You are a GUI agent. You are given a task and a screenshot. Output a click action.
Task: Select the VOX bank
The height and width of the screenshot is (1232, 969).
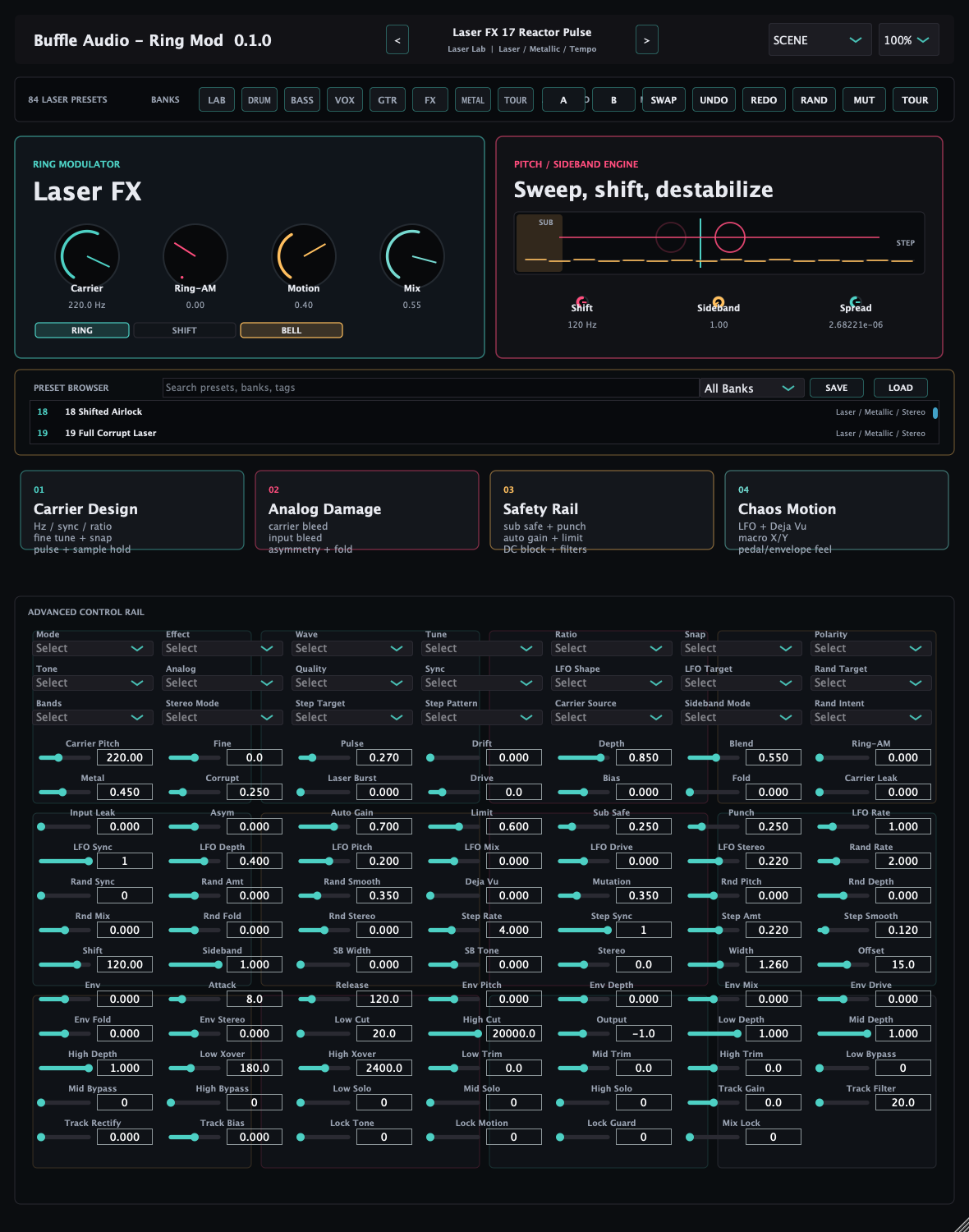345,100
